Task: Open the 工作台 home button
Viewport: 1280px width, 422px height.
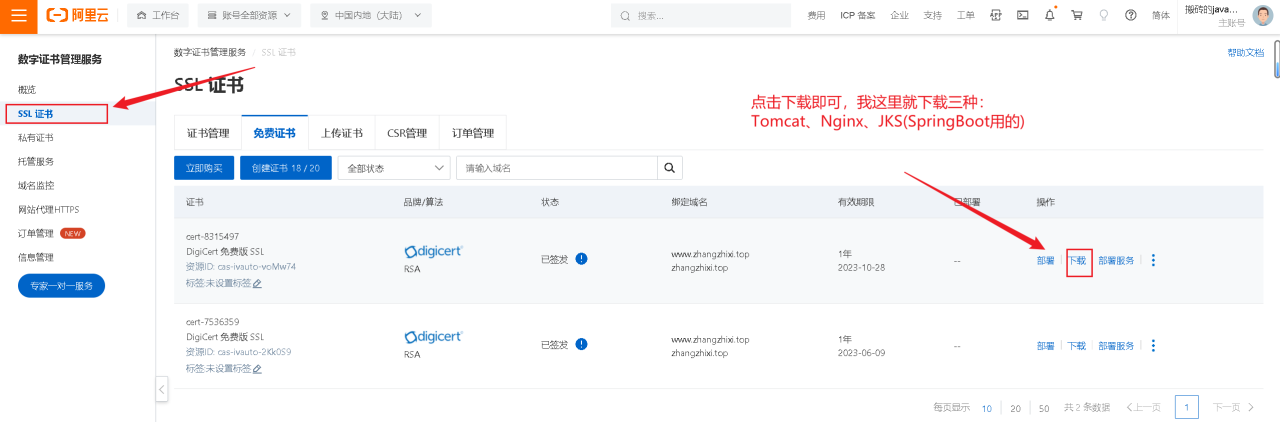Action: click(x=158, y=15)
